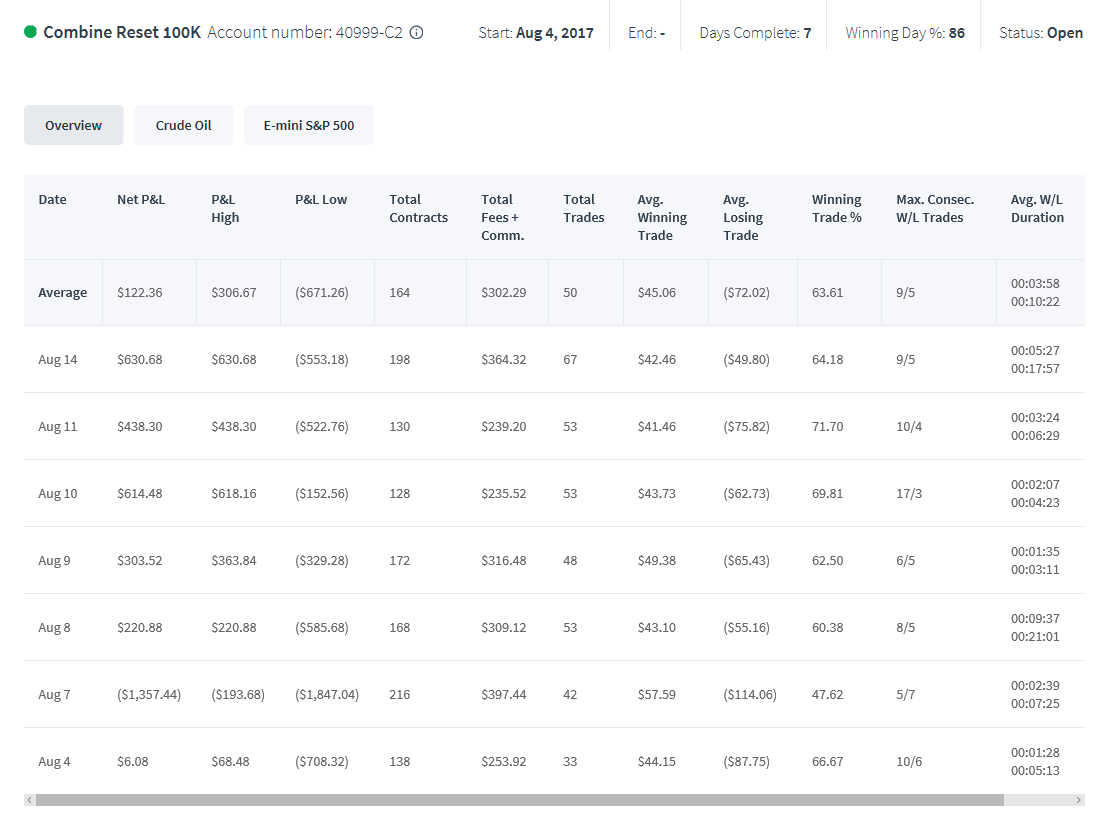Click the Aug 10 net P&L value $614.48
The image size is (1106, 828).
pos(140,494)
